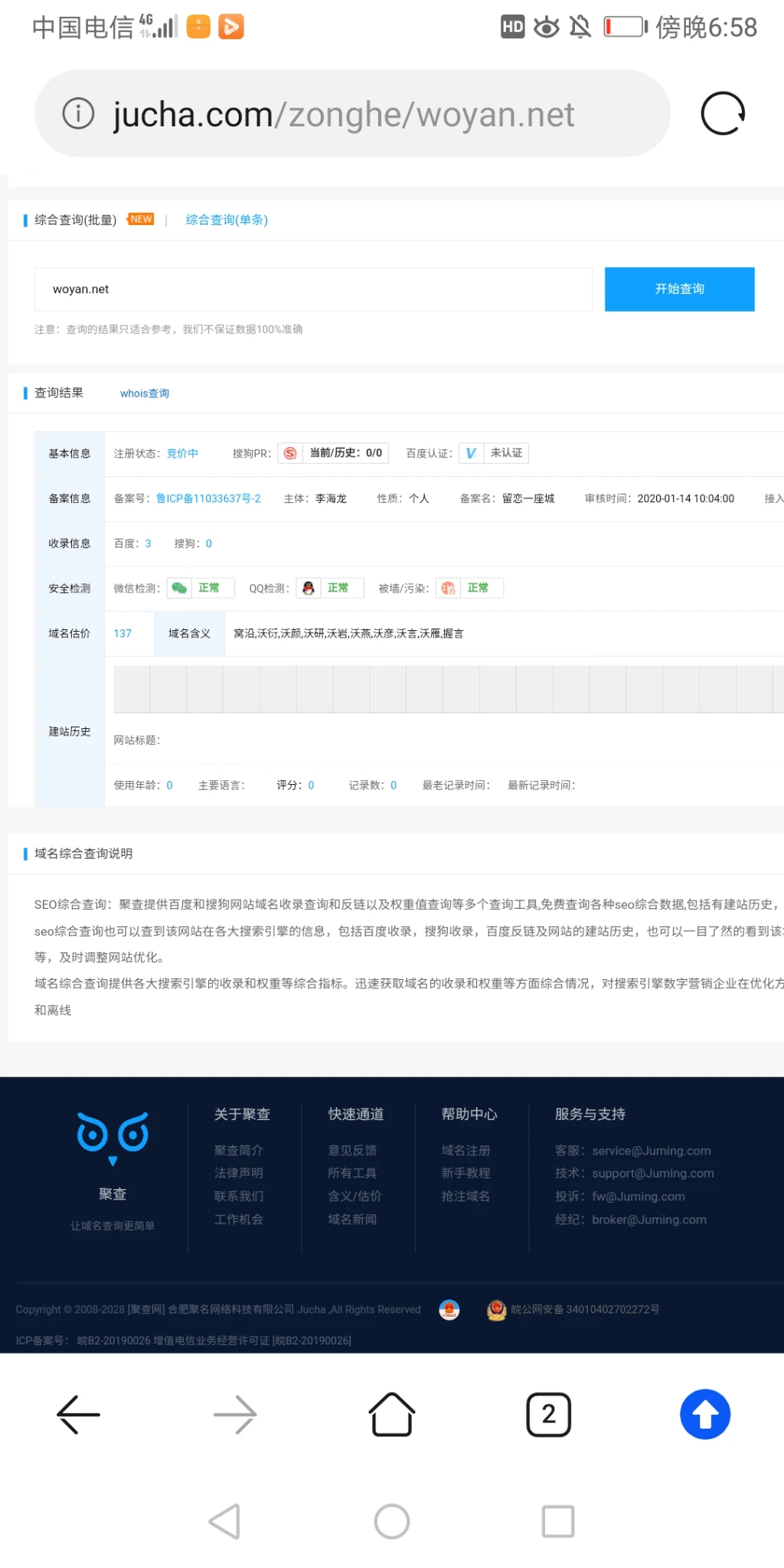Click audit time 2020-01-14 10:04:00
The image size is (784, 1568).
pos(686,498)
